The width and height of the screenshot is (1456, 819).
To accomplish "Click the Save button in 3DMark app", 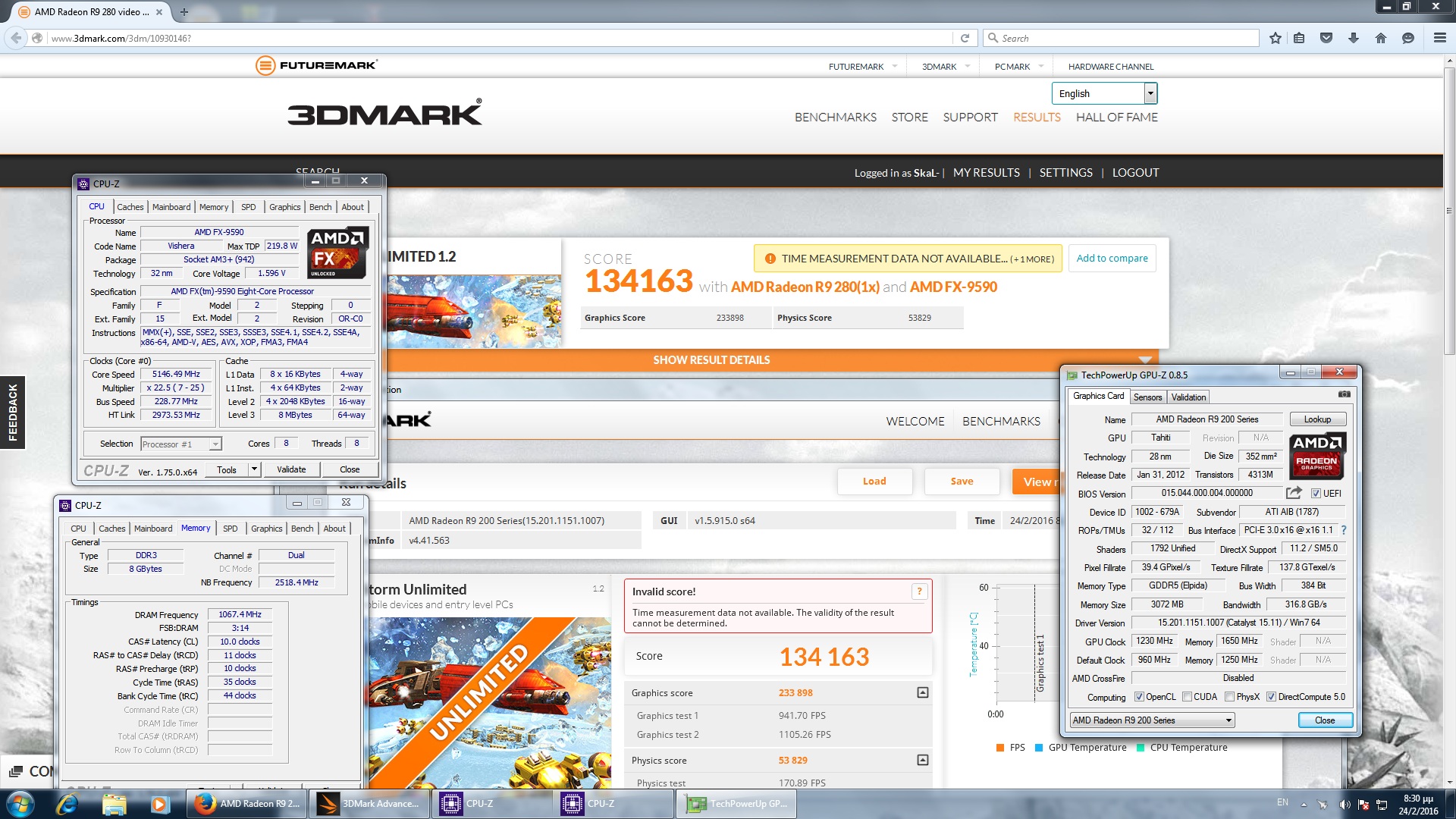I will point(962,481).
